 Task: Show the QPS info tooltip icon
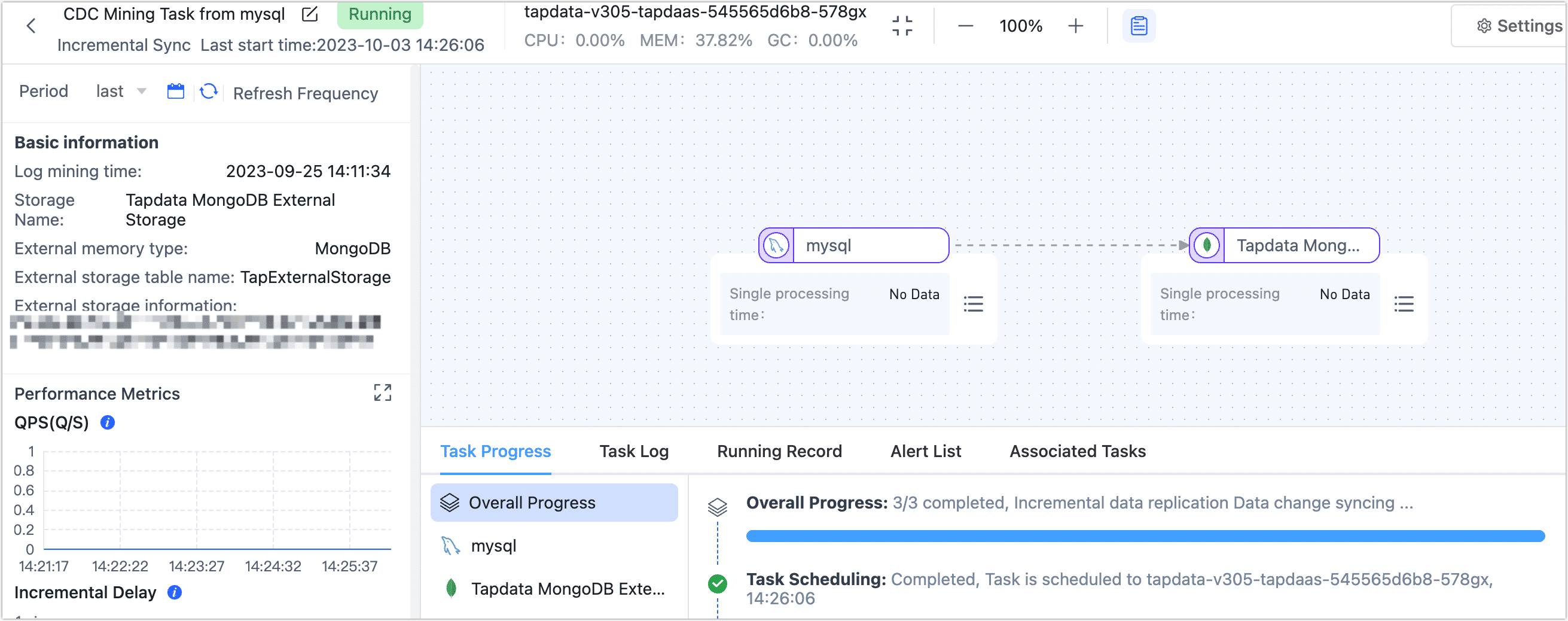pos(108,422)
